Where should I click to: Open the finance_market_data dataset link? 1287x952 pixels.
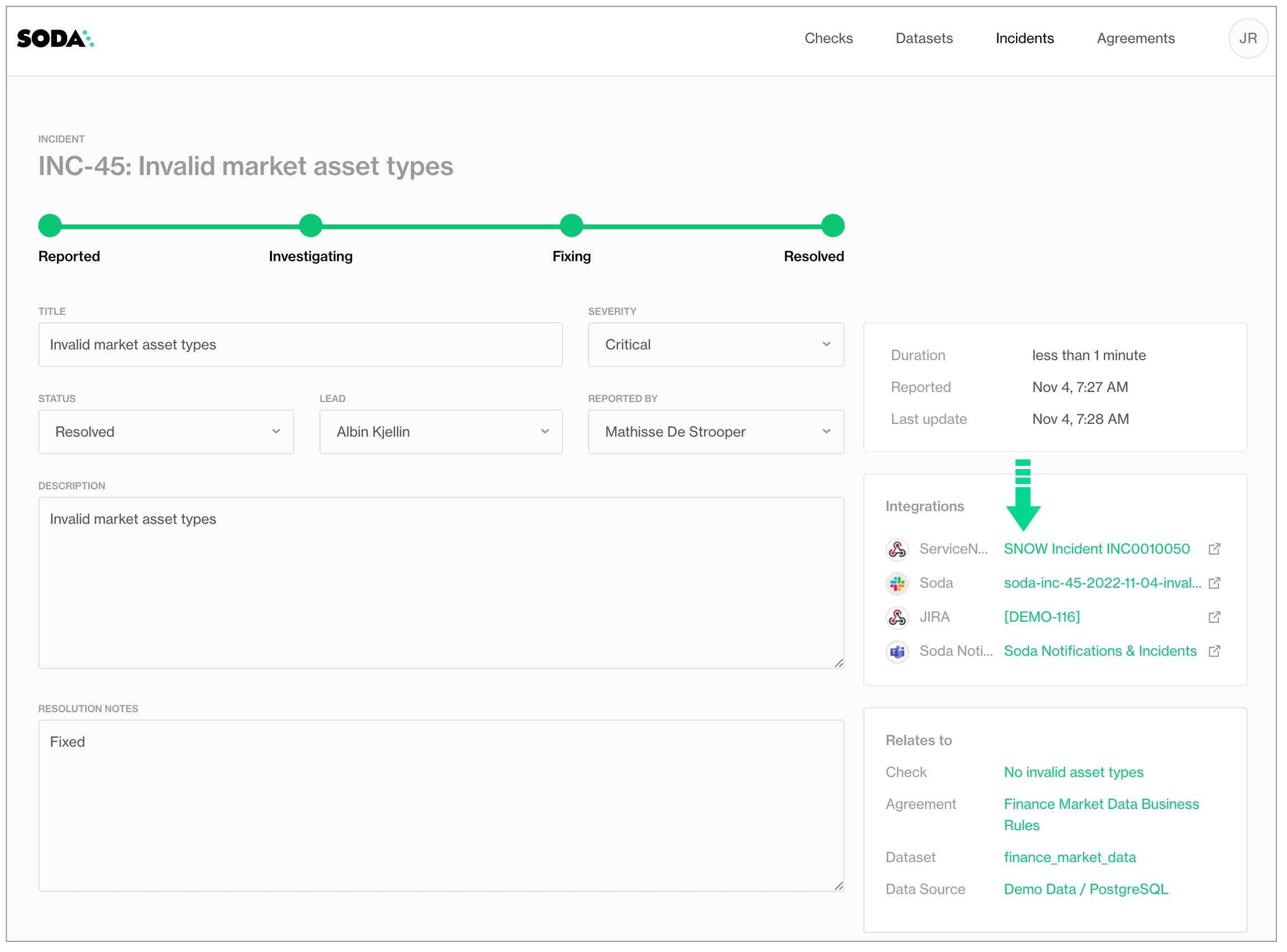click(x=1070, y=858)
